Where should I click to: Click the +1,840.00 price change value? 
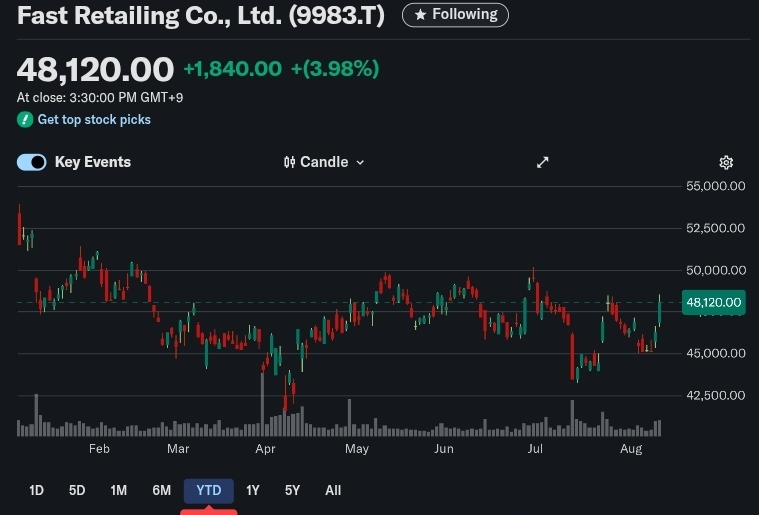pos(233,69)
